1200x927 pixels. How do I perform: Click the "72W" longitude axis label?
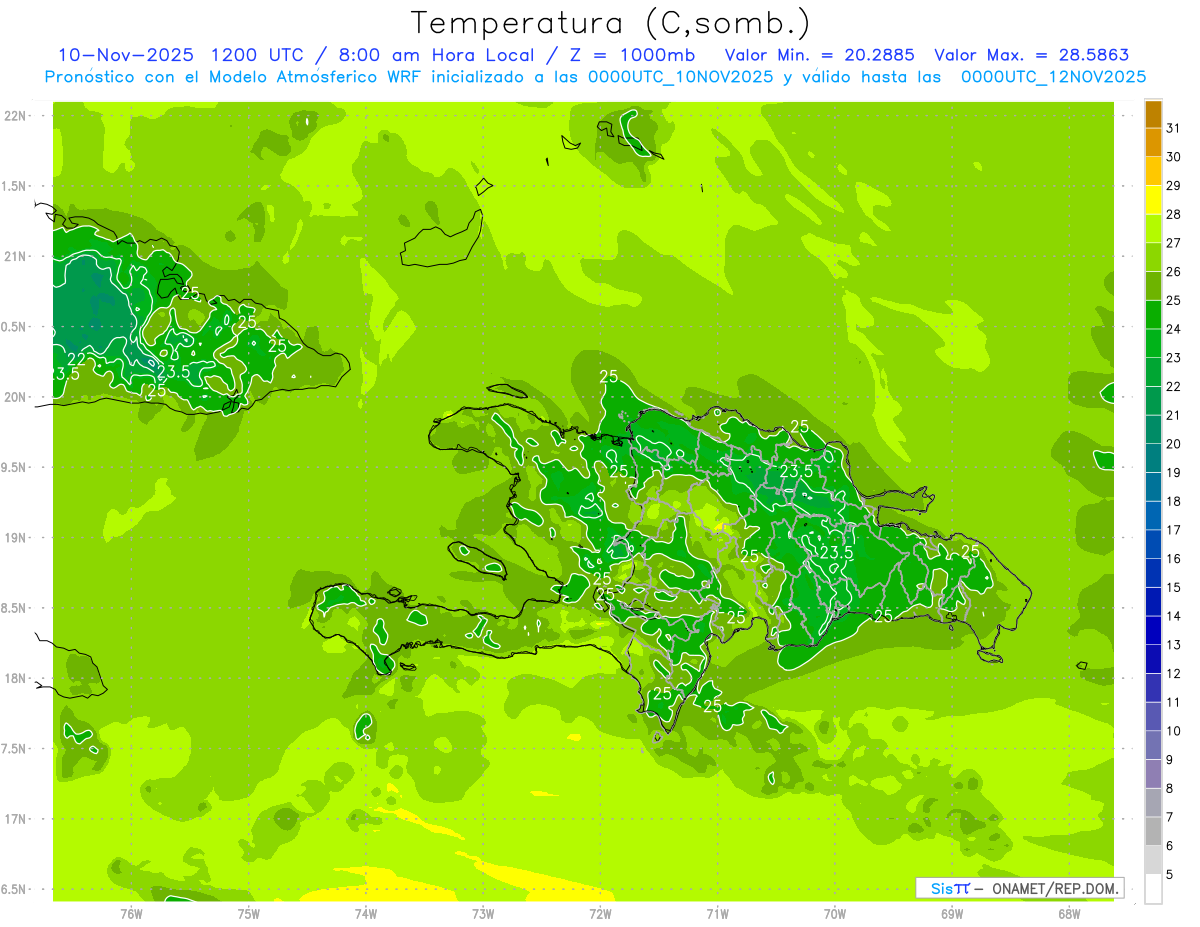coord(600,913)
